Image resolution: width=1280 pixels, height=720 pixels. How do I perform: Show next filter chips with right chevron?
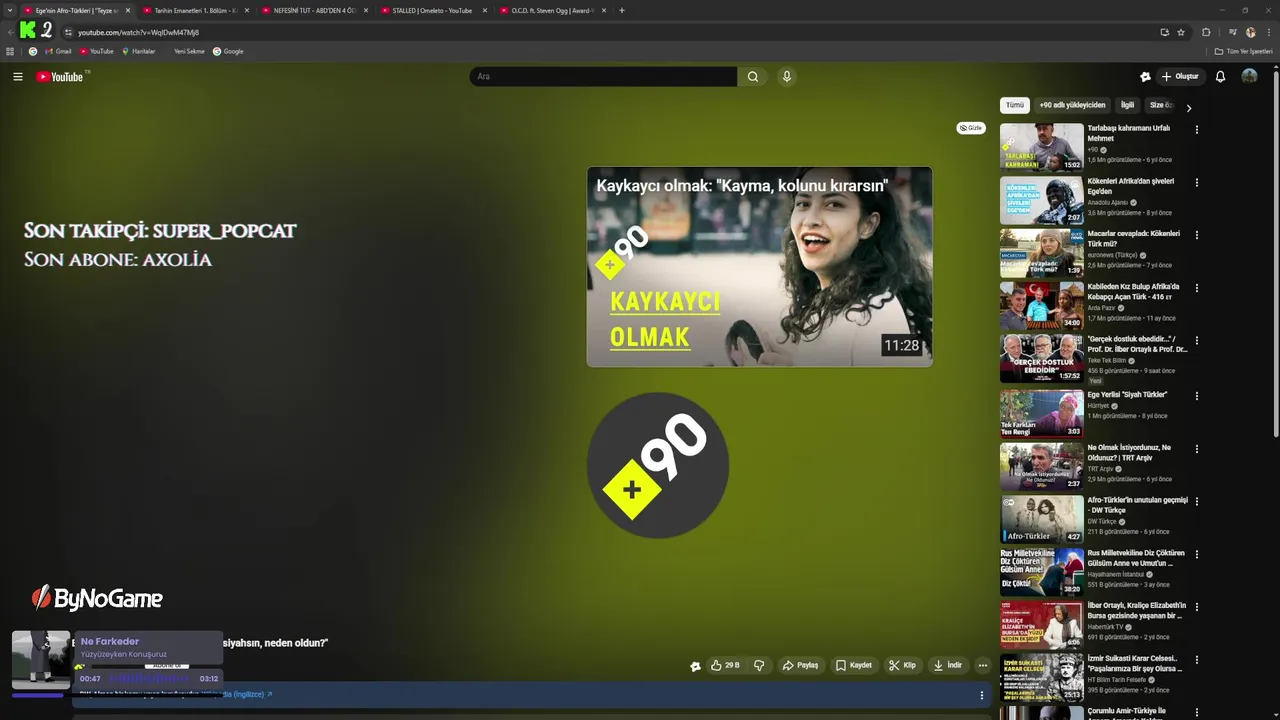(x=1188, y=107)
